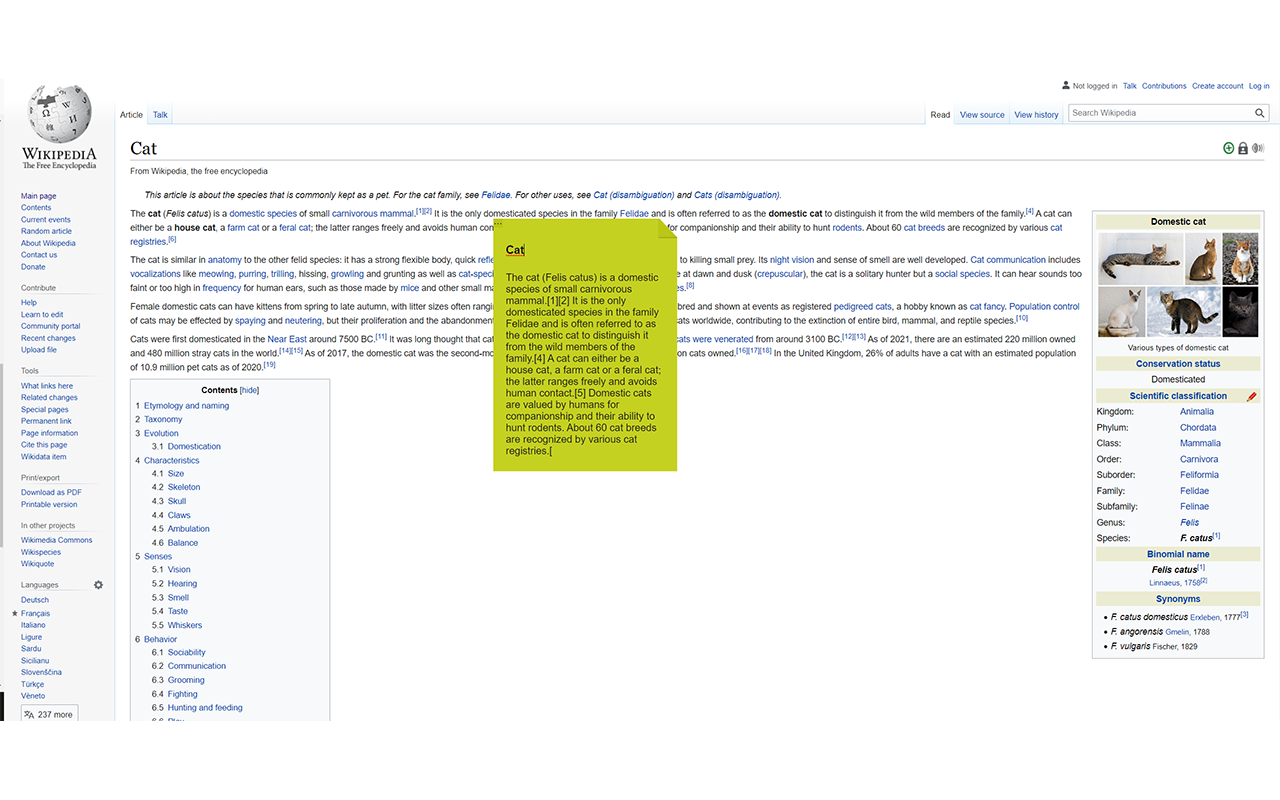Click the Log in link
Screen dimensions: 1280x800
(x=1259, y=86)
